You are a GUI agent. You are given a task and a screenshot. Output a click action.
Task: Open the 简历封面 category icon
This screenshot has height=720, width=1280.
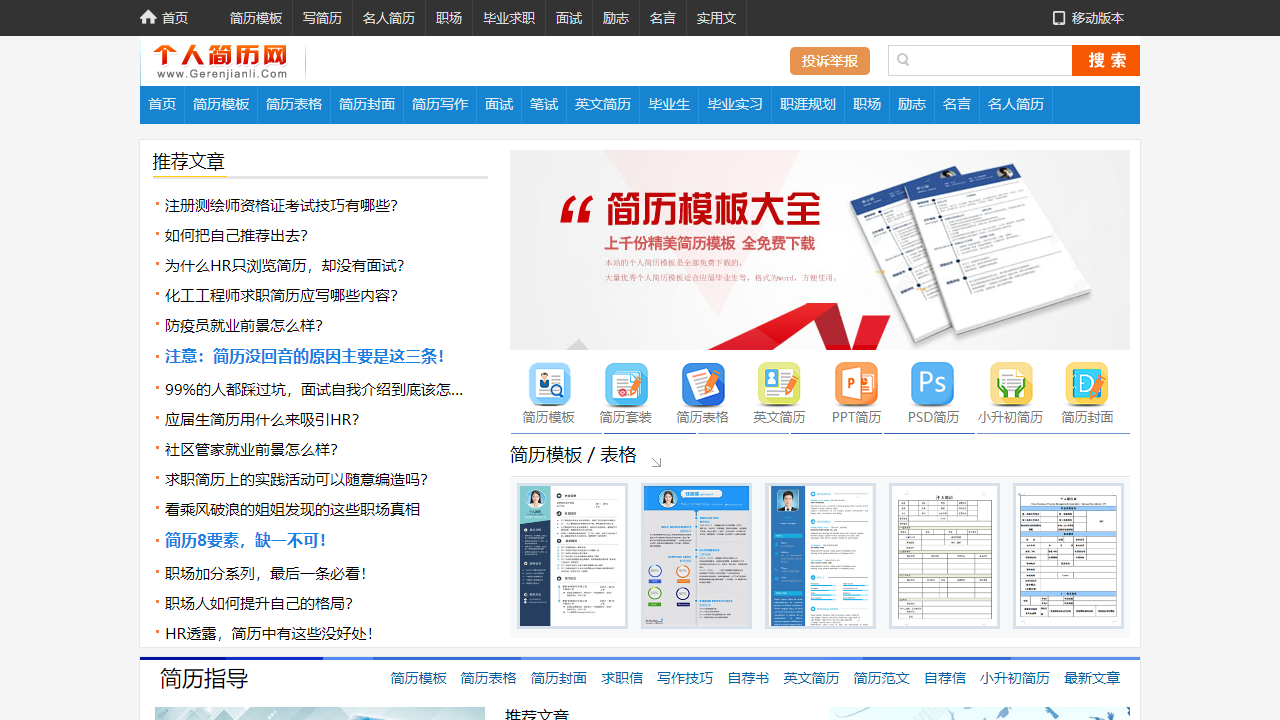coord(1087,384)
